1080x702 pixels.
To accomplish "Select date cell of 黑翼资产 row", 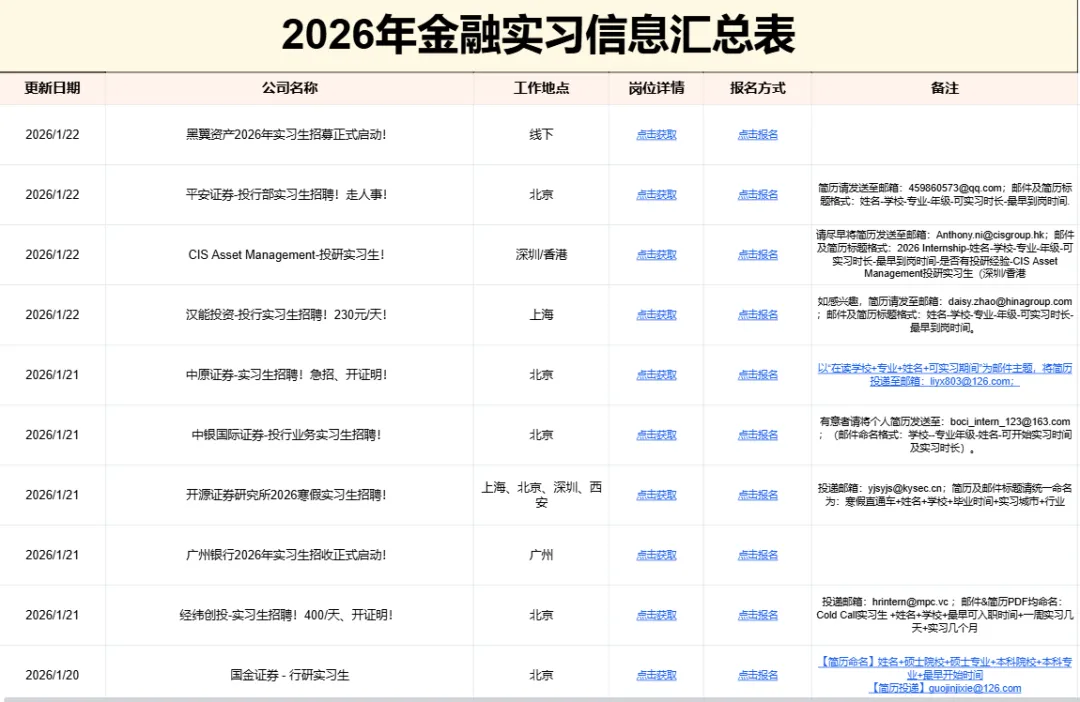I will (x=52, y=135).
